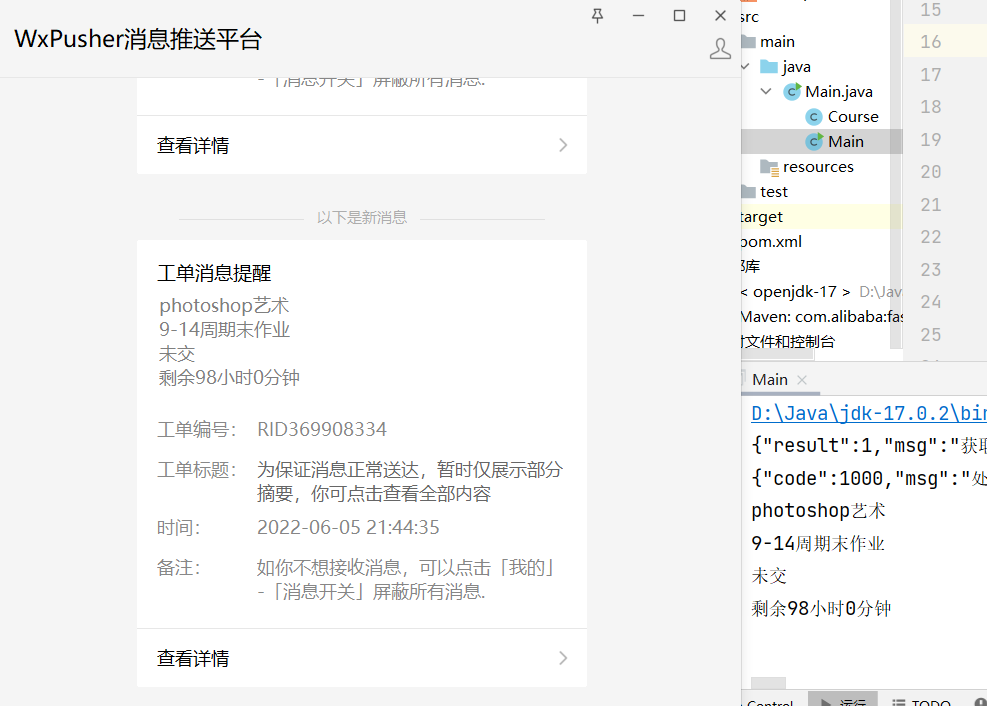Image resolution: width=987 pixels, height=706 pixels.
Task: Click the console line starting {"code":1000
Action: tap(869, 478)
